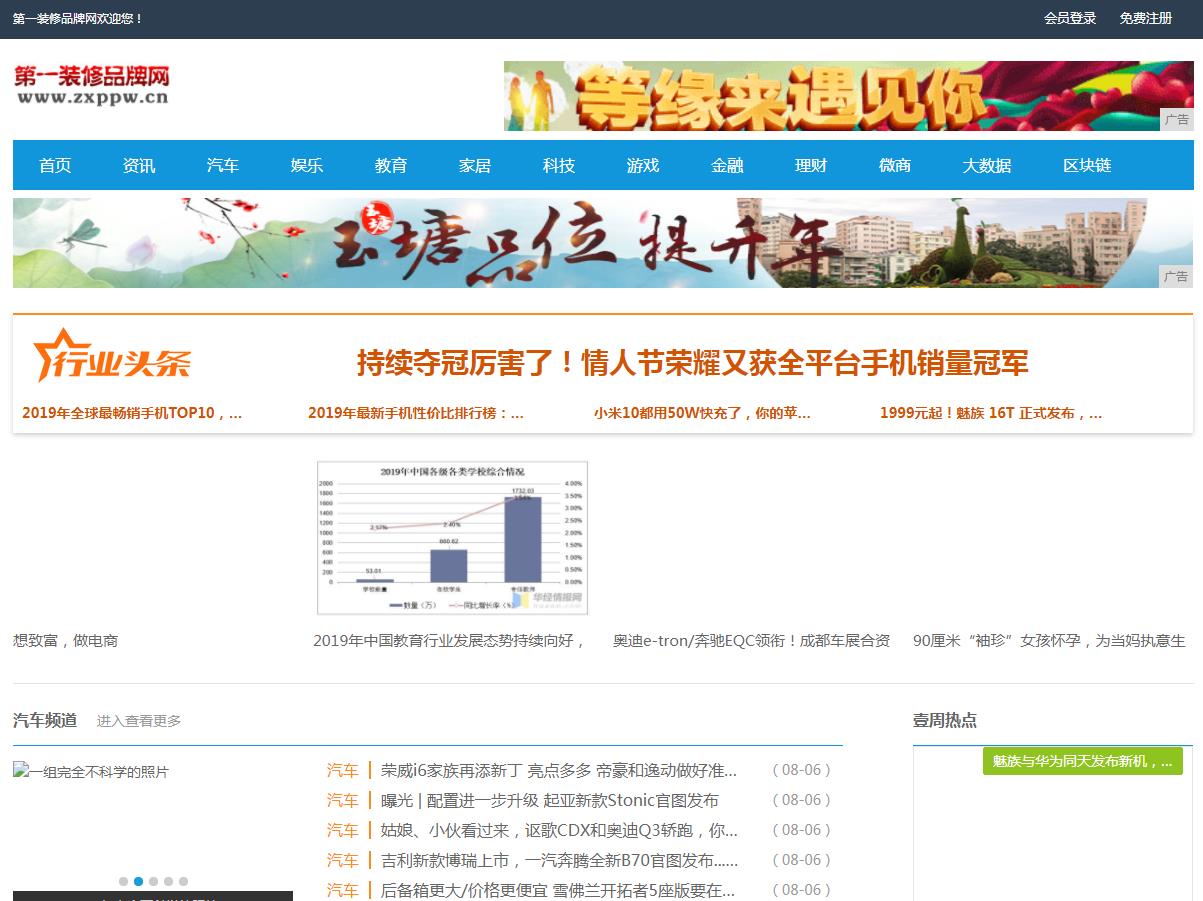Open 曝光 | 配置进一步升级 起亚新款Stonic article
The image size is (1203, 901).
click(550, 801)
